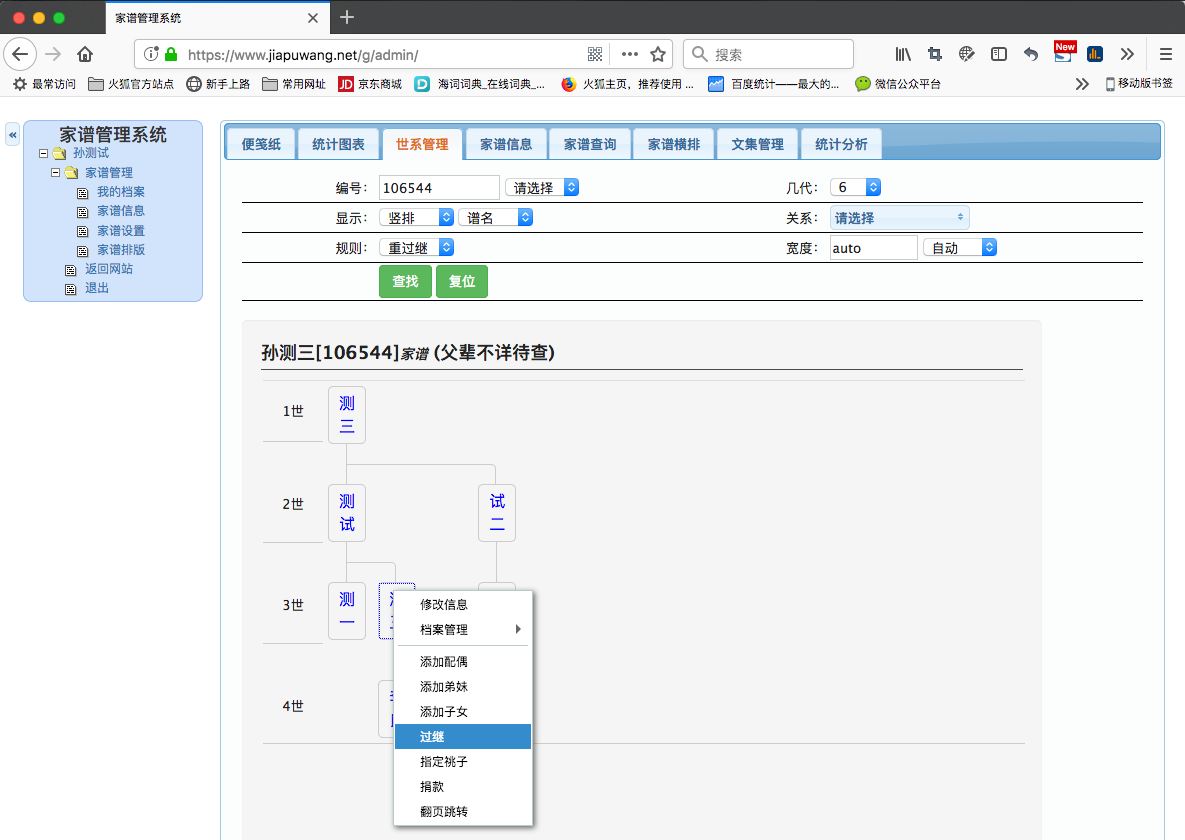Open the 请选择 dropdown beside 编号

coord(542,188)
